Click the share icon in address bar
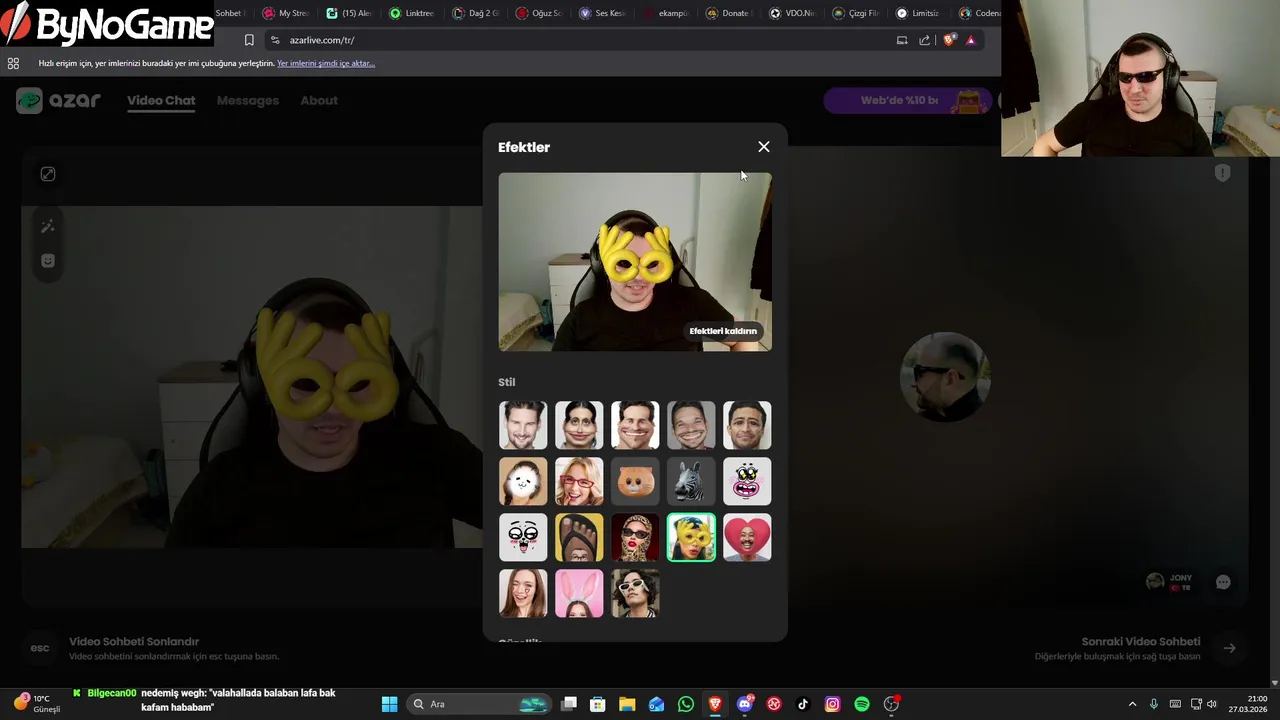Screen dimensions: 1280x720 click(x=924, y=40)
